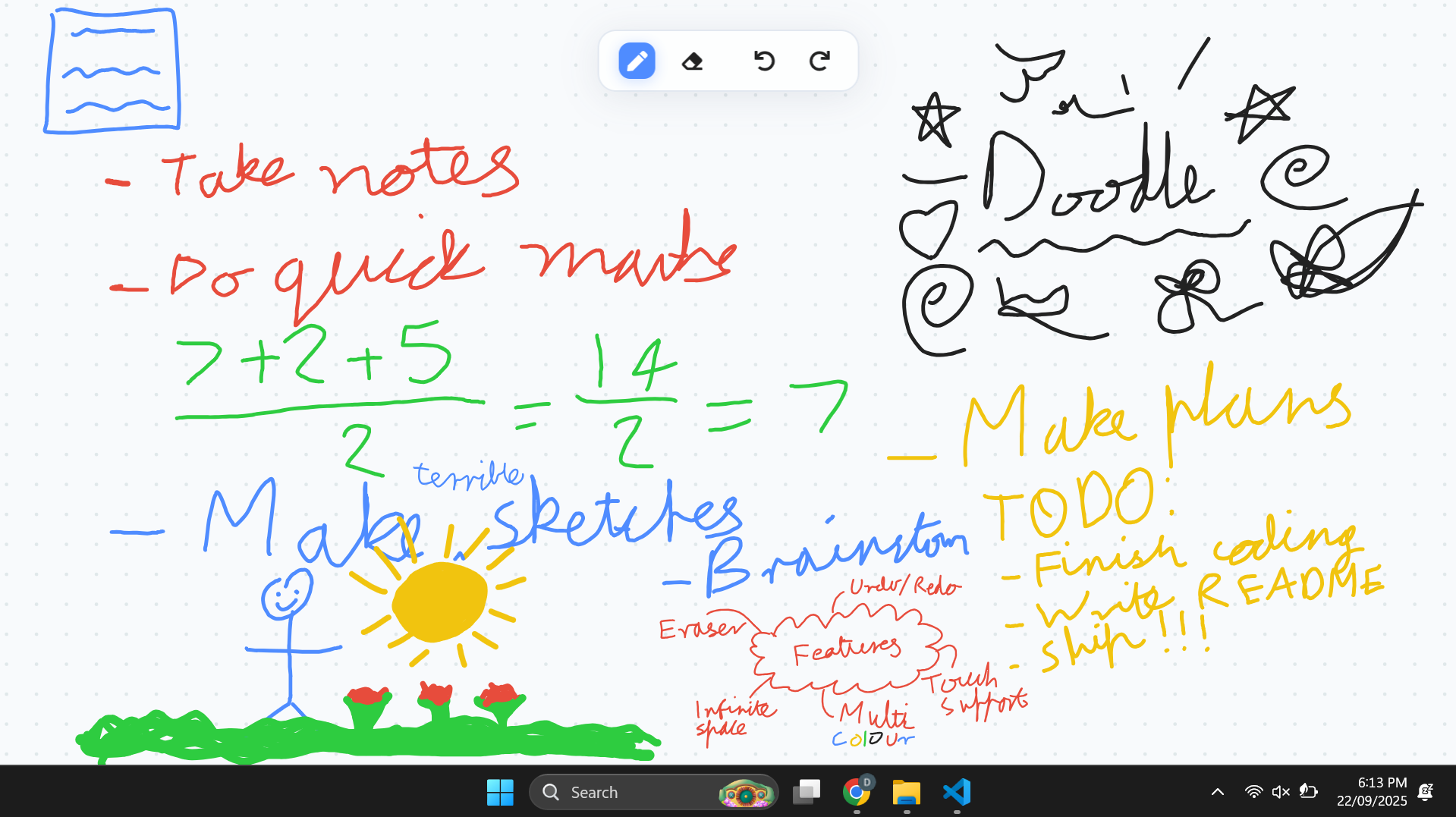Viewport: 1456px width, 817px height.
Task: Open the Wi-Fi network settings
Action: coord(1253,792)
